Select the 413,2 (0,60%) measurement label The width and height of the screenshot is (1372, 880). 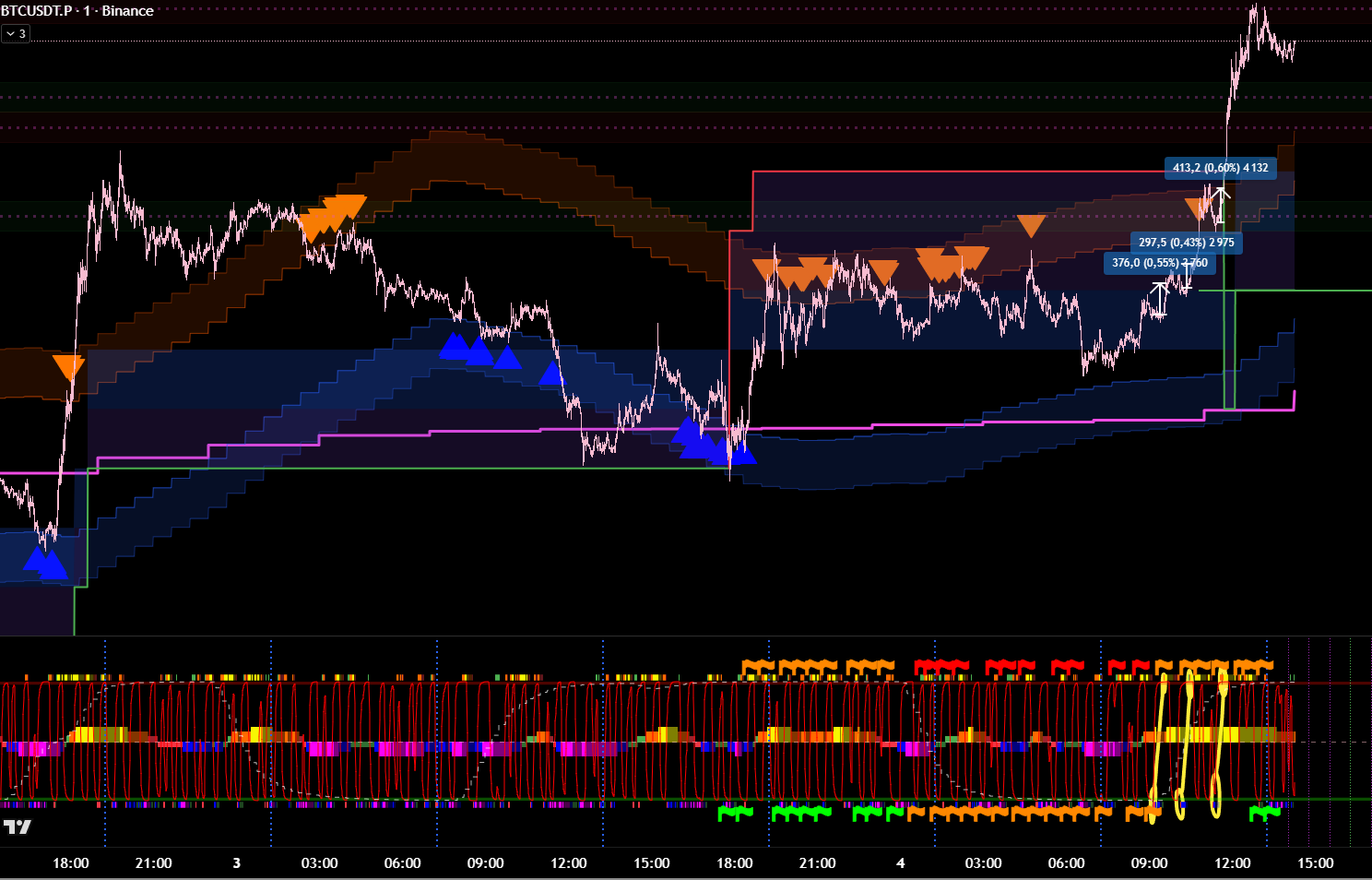pyautogui.click(x=1221, y=168)
